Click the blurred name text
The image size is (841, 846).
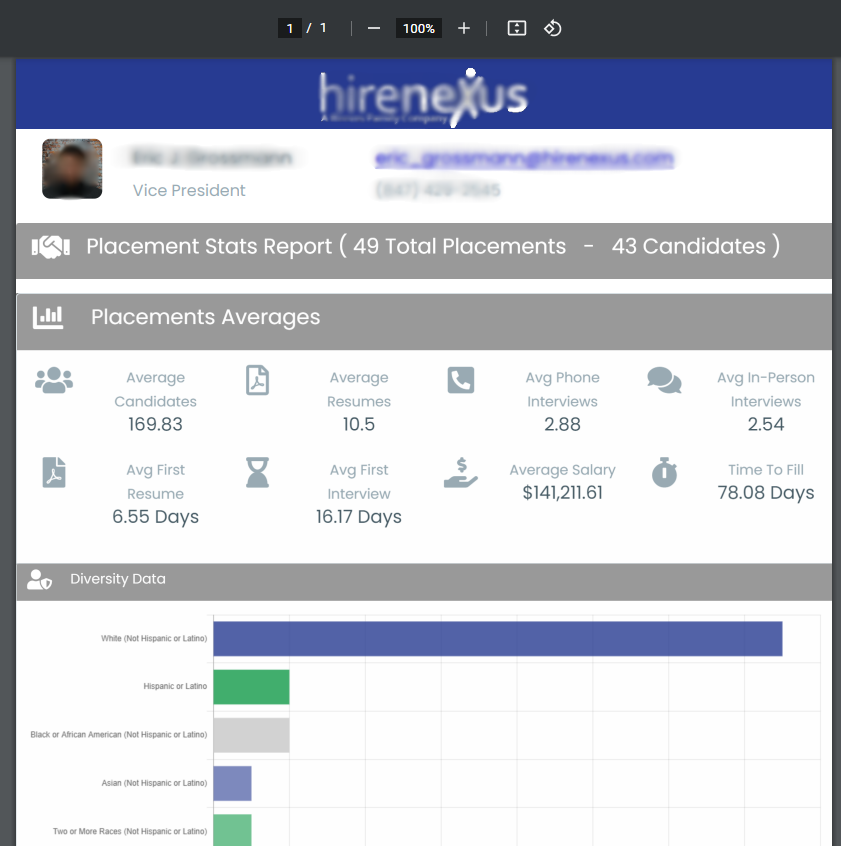point(211,158)
